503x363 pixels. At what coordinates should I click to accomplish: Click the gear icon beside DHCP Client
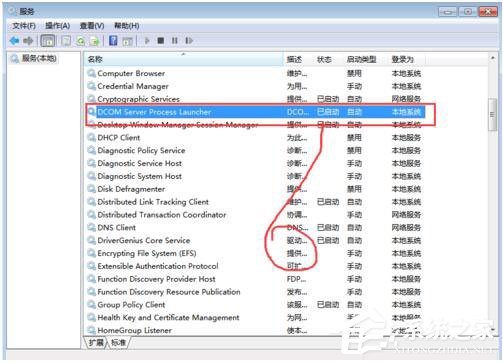(x=91, y=137)
